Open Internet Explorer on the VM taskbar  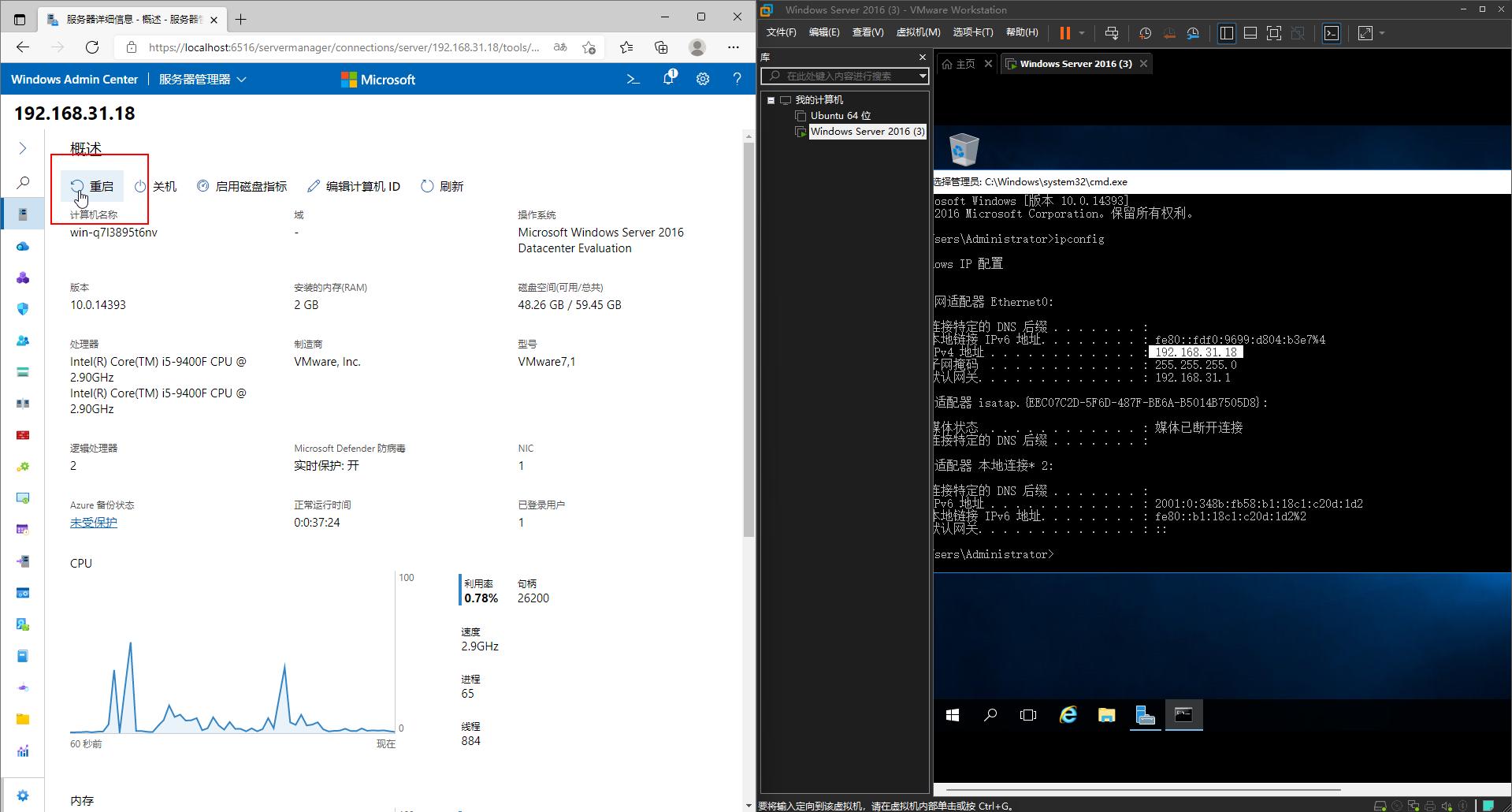tap(1068, 715)
